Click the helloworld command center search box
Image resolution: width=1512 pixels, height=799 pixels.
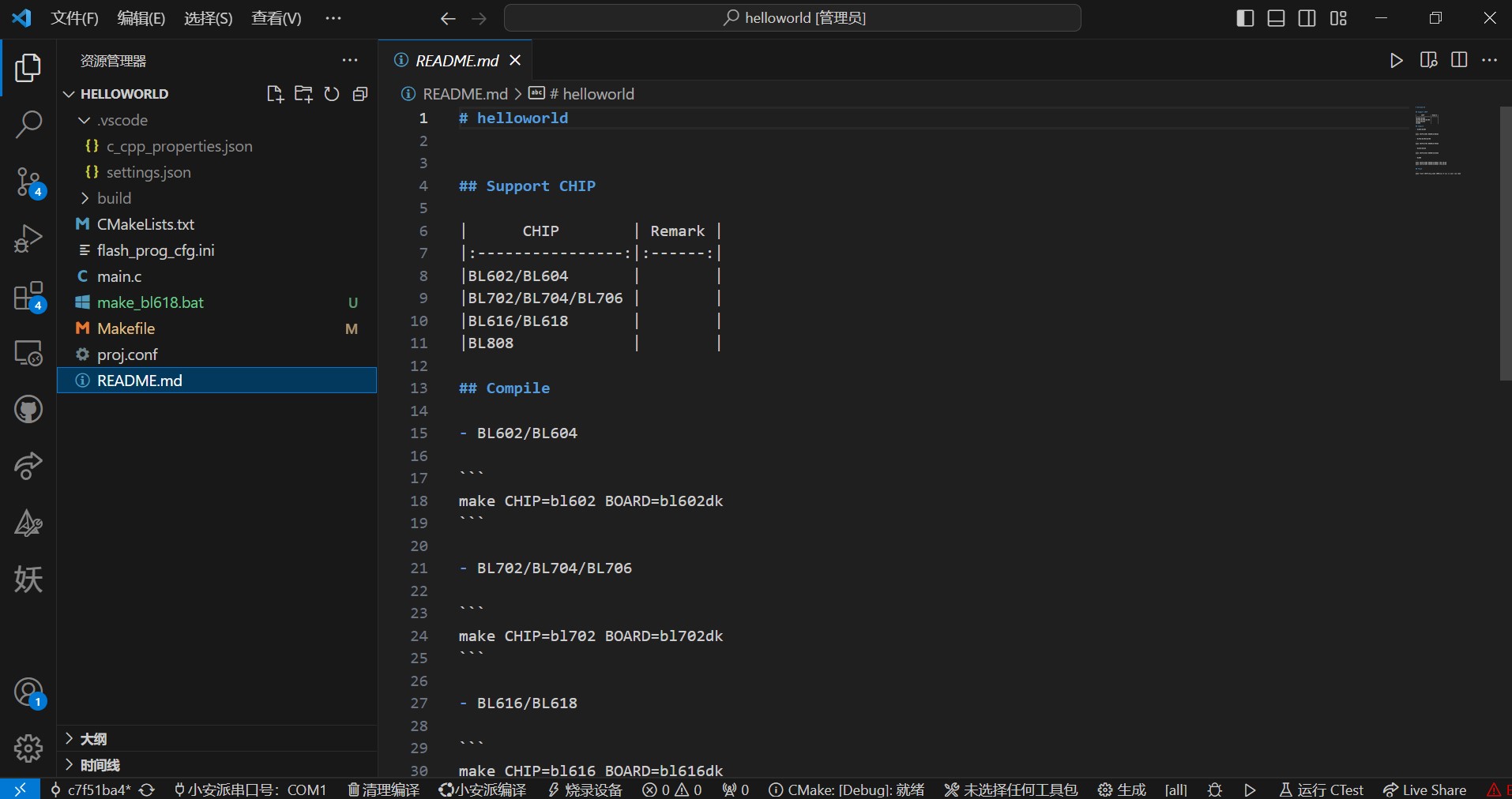[792, 18]
